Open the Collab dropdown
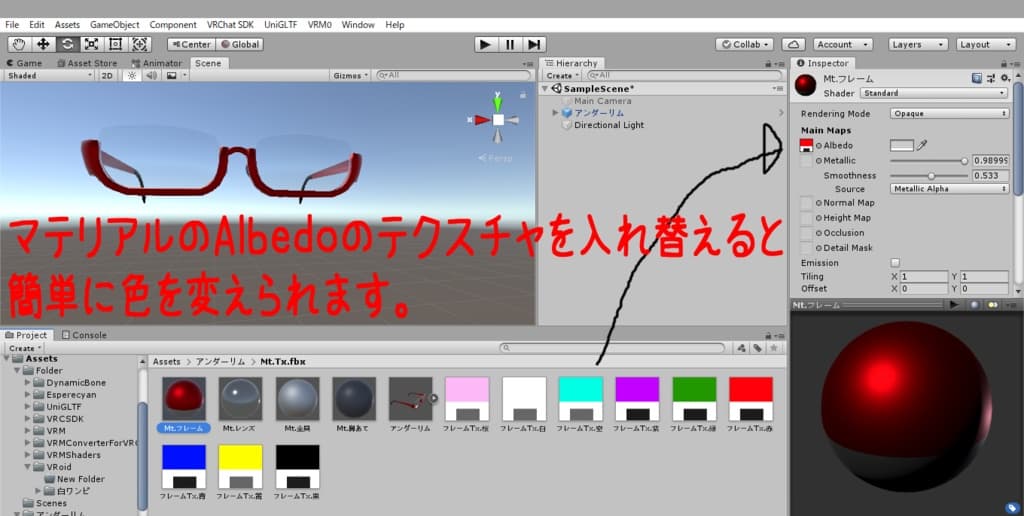This screenshot has width=1024, height=516. pyautogui.click(x=744, y=44)
